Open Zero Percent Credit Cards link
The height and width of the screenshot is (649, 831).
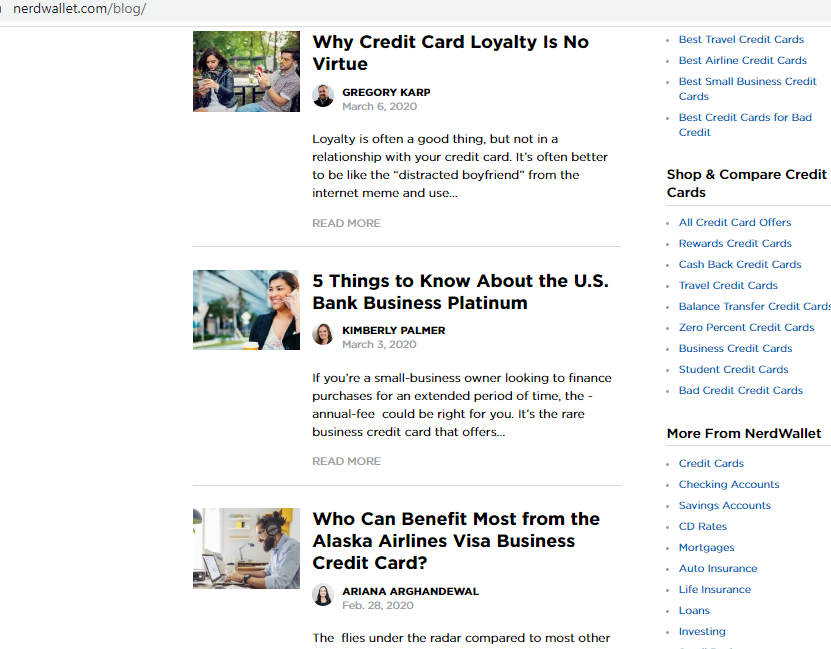747,327
